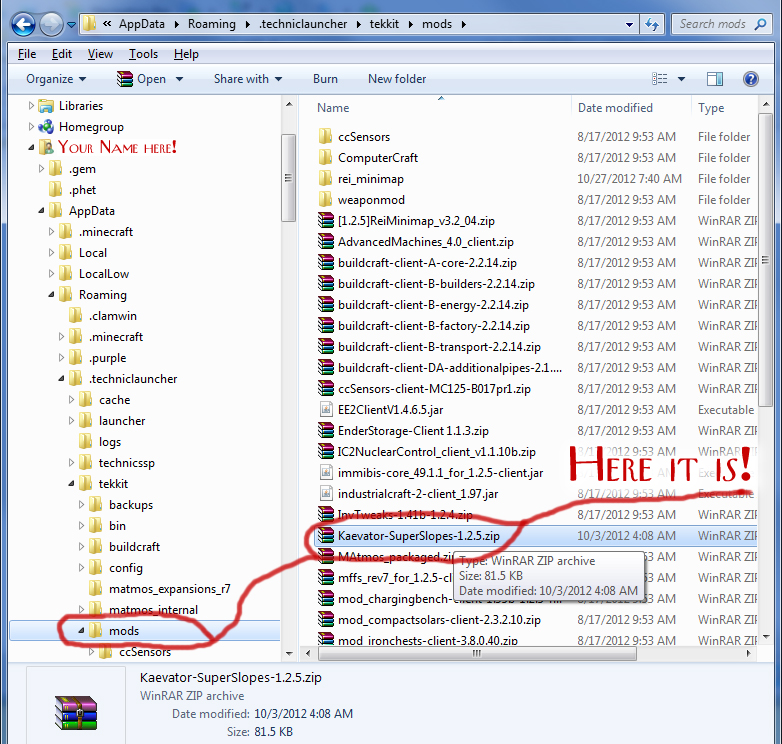Screen dimensions: 782x744
Task: Collapse the tekkit tree node
Action: (71, 484)
